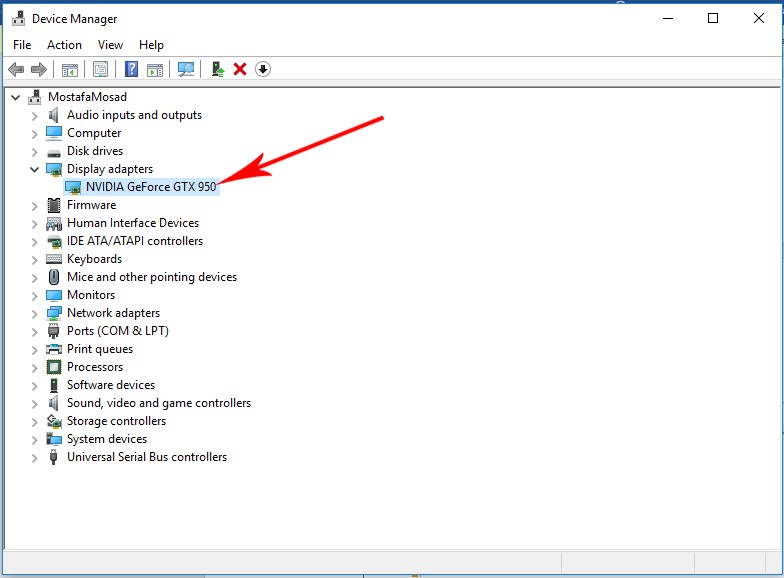Click the Universal Serial Bus controllers icon

click(54, 457)
